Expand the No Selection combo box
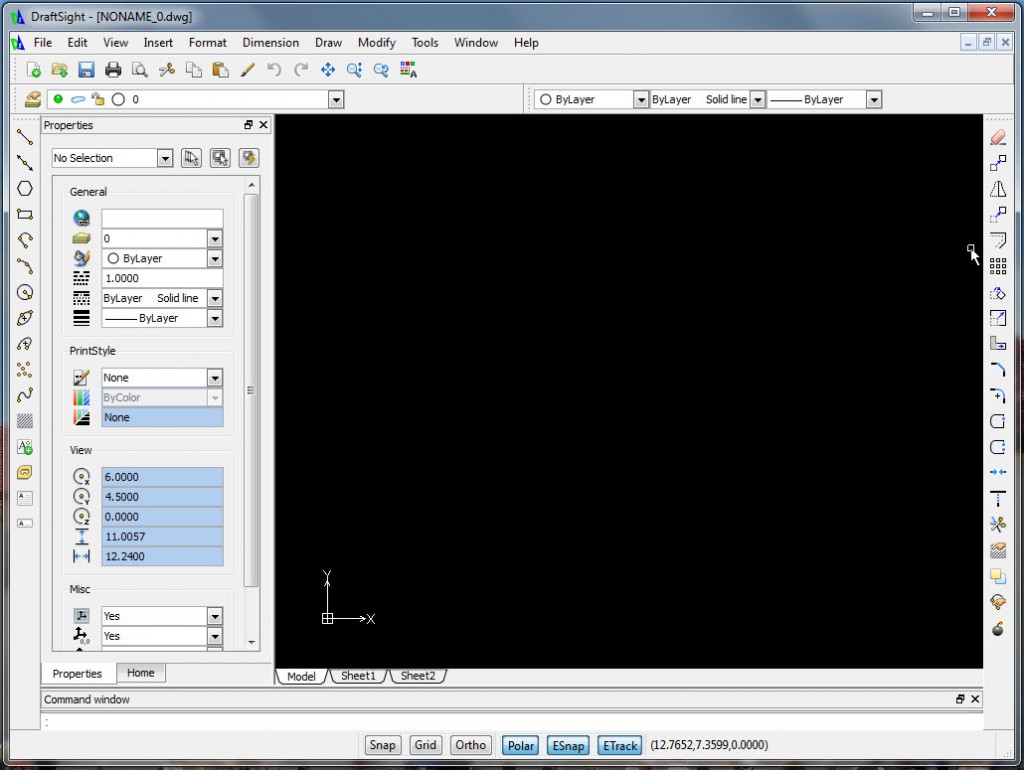This screenshot has width=1024, height=770. point(167,157)
